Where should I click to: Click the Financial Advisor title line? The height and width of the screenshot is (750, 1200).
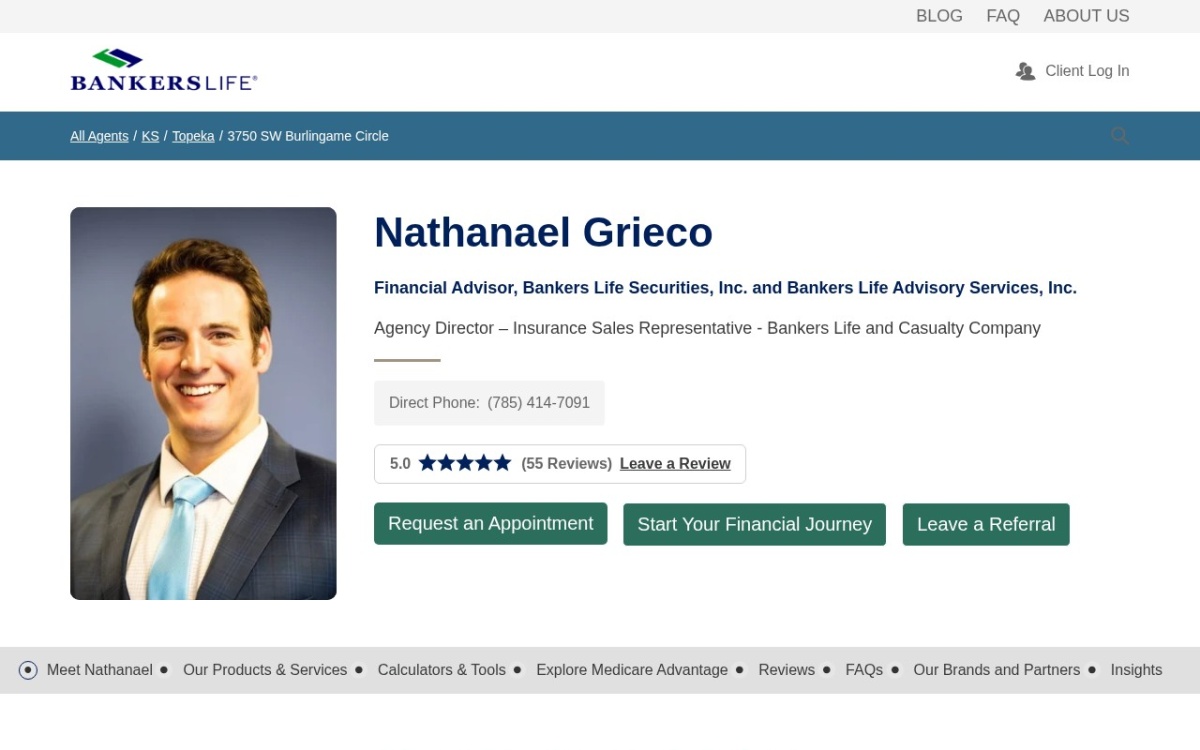tap(725, 288)
